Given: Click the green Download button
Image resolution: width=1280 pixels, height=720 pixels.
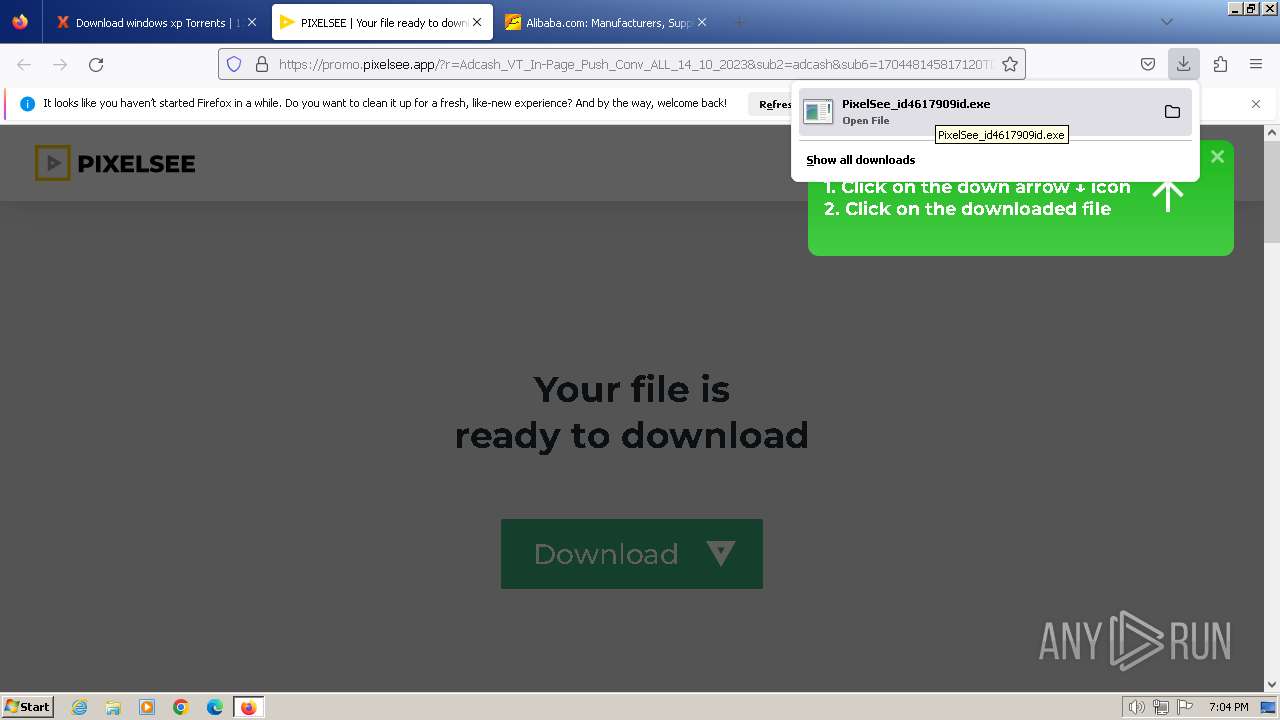Looking at the screenshot, I should (x=632, y=553).
